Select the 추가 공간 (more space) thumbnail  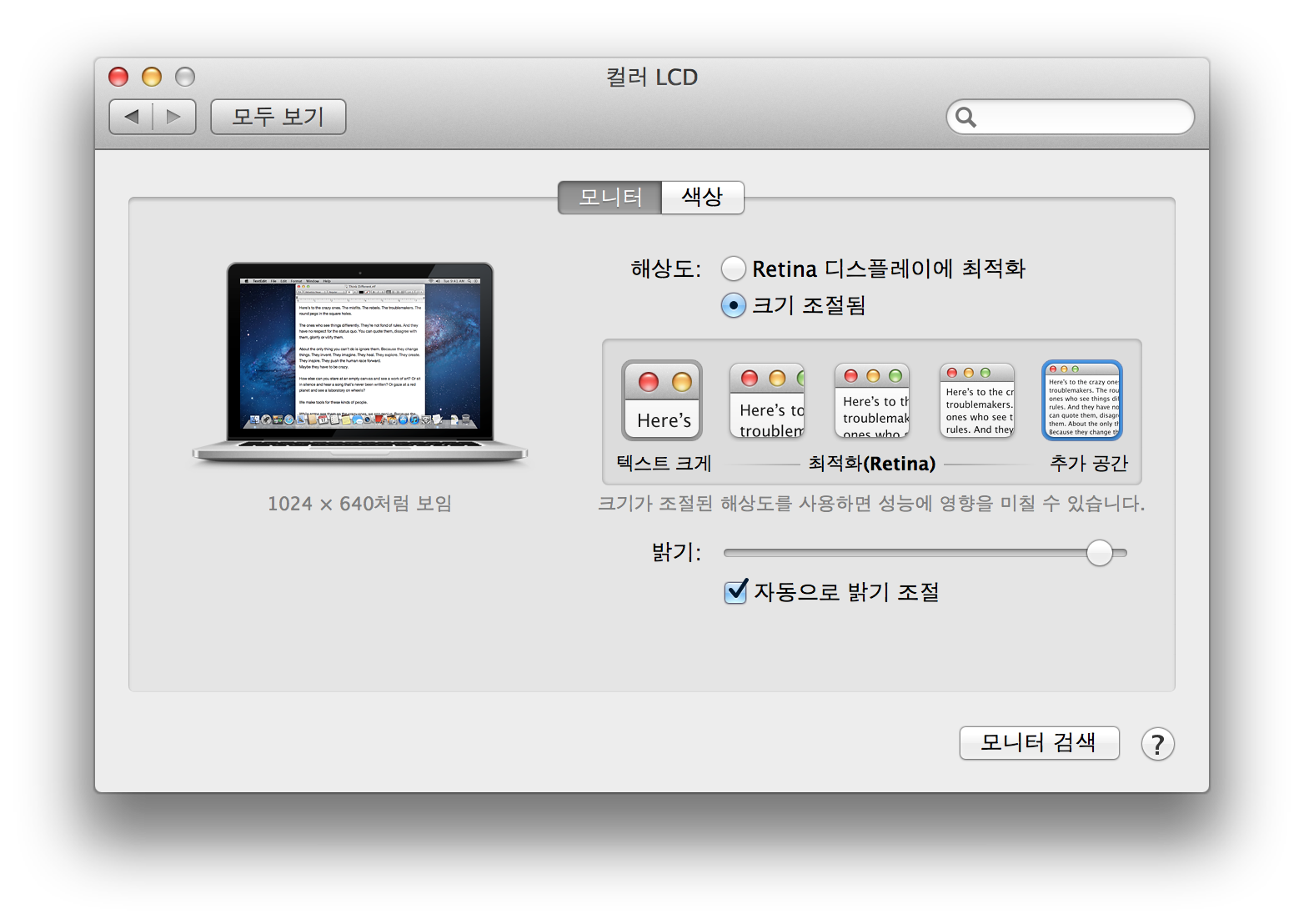coord(1082,401)
